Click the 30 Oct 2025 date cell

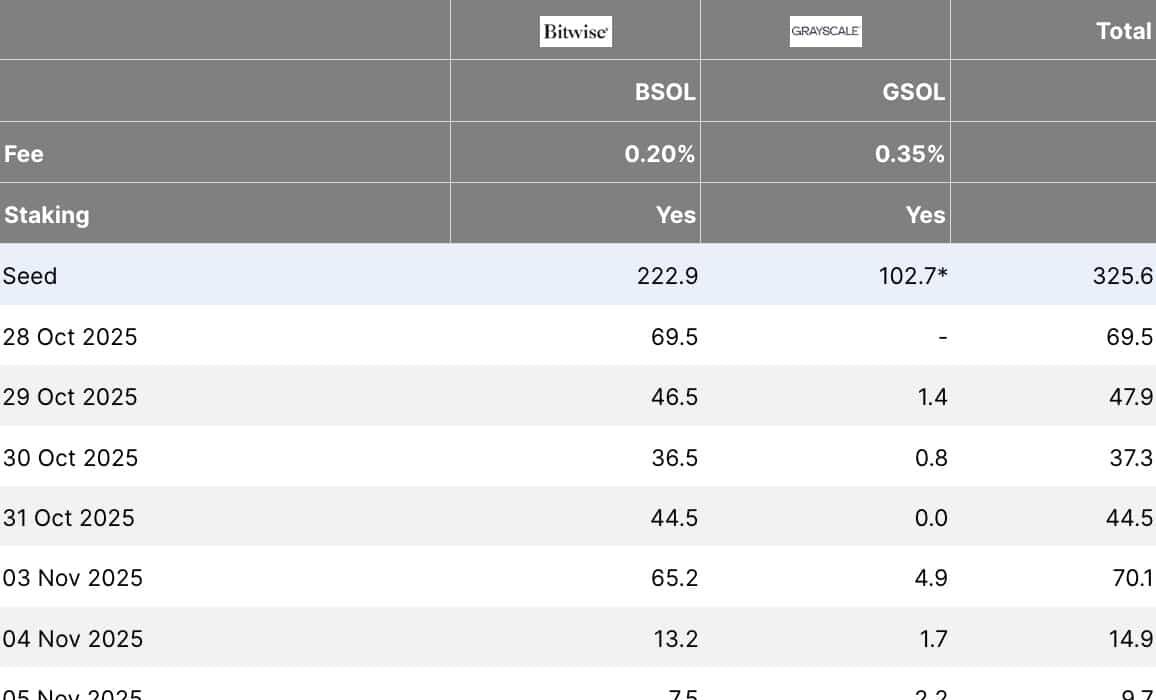point(70,458)
